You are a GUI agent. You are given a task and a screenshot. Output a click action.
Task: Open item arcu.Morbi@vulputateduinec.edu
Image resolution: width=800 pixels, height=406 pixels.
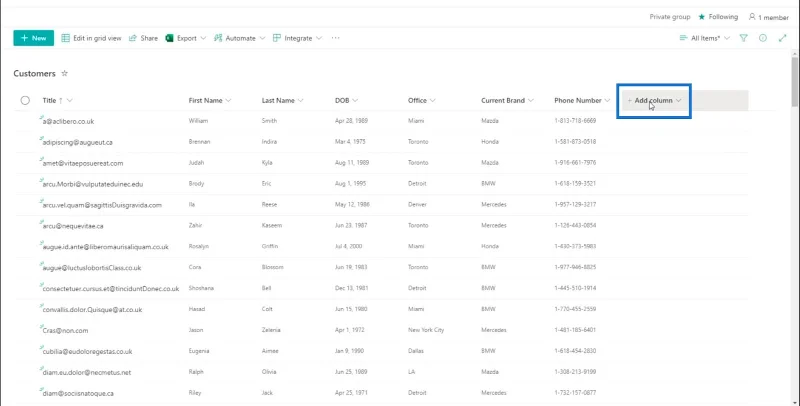tap(93, 184)
